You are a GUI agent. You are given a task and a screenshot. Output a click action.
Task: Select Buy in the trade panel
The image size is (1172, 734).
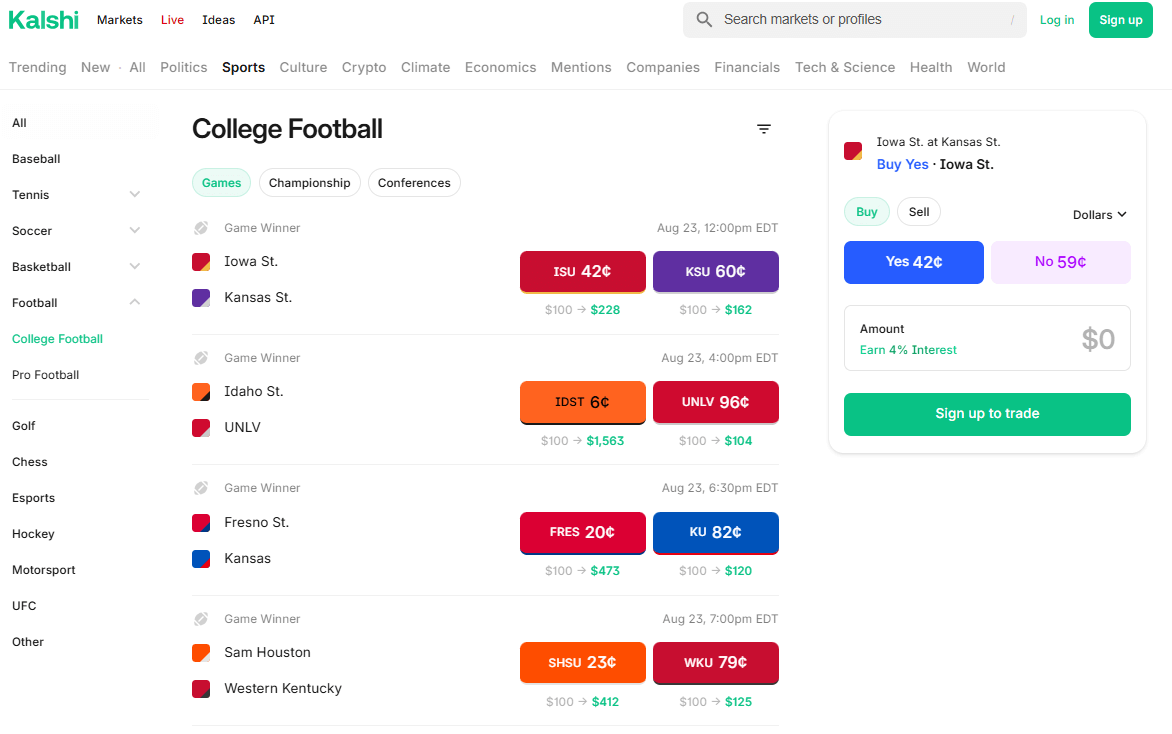(x=866, y=212)
